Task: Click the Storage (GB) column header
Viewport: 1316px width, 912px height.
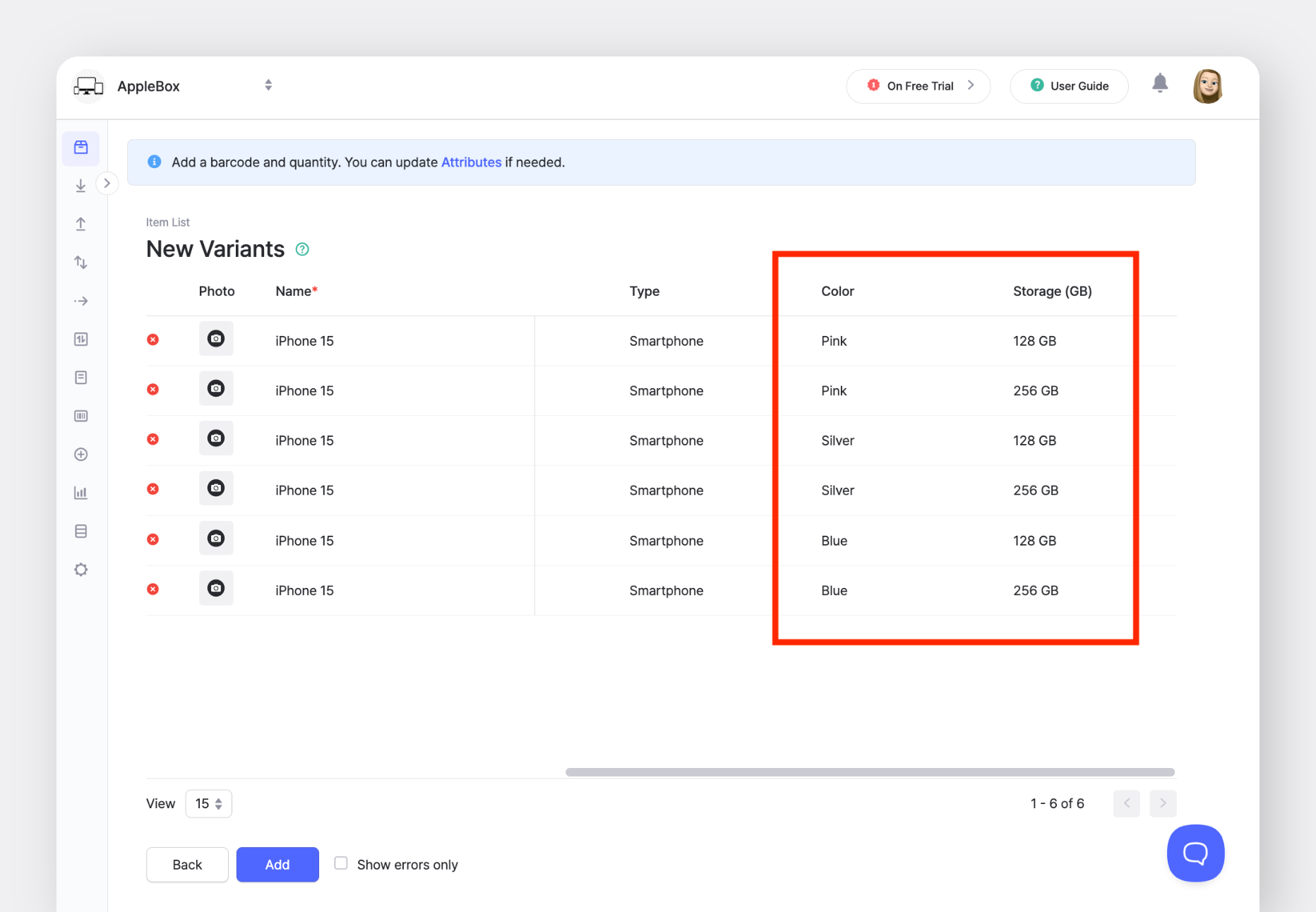Action: click(1053, 292)
